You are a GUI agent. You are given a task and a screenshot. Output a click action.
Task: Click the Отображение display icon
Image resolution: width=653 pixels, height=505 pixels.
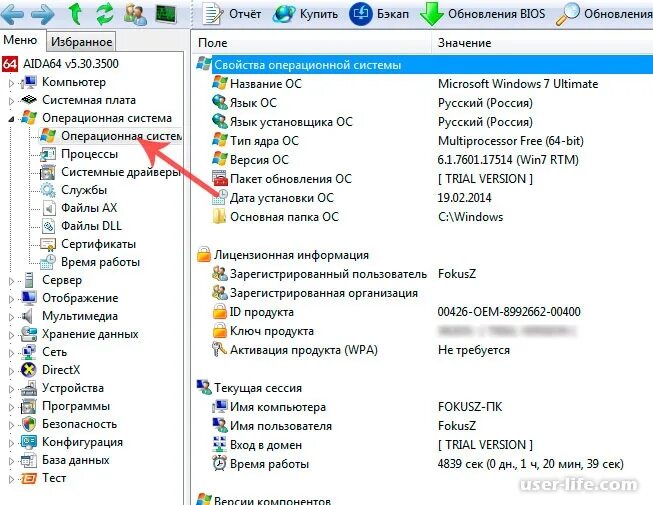click(x=29, y=298)
